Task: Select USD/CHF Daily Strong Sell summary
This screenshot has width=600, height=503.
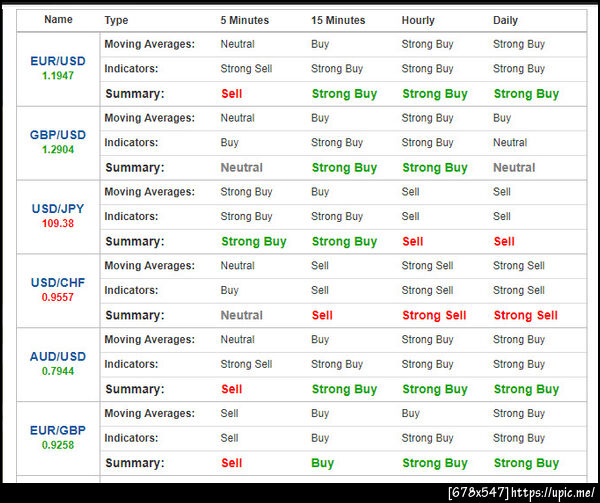Action: (525, 315)
